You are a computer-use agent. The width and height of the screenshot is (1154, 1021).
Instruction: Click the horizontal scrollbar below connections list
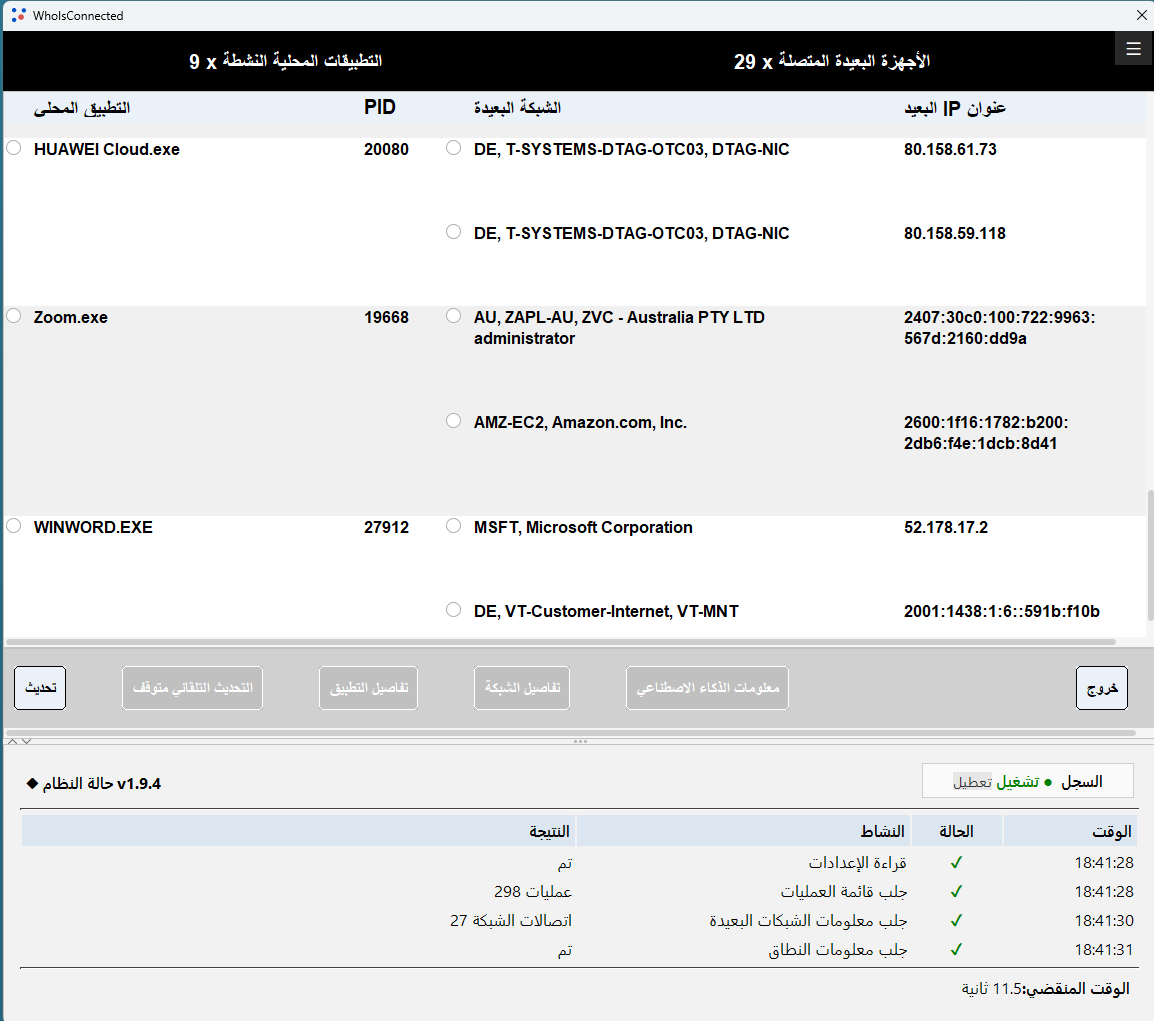(561, 642)
